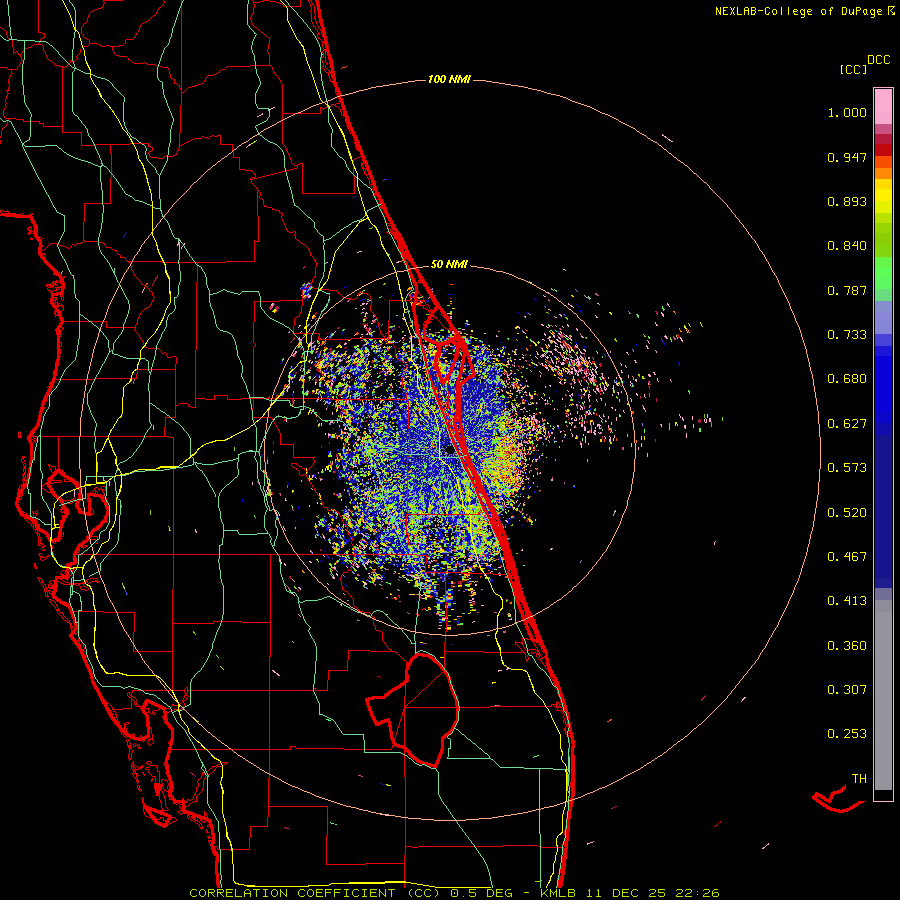Click the bright green color band beside 0.787

point(883,273)
